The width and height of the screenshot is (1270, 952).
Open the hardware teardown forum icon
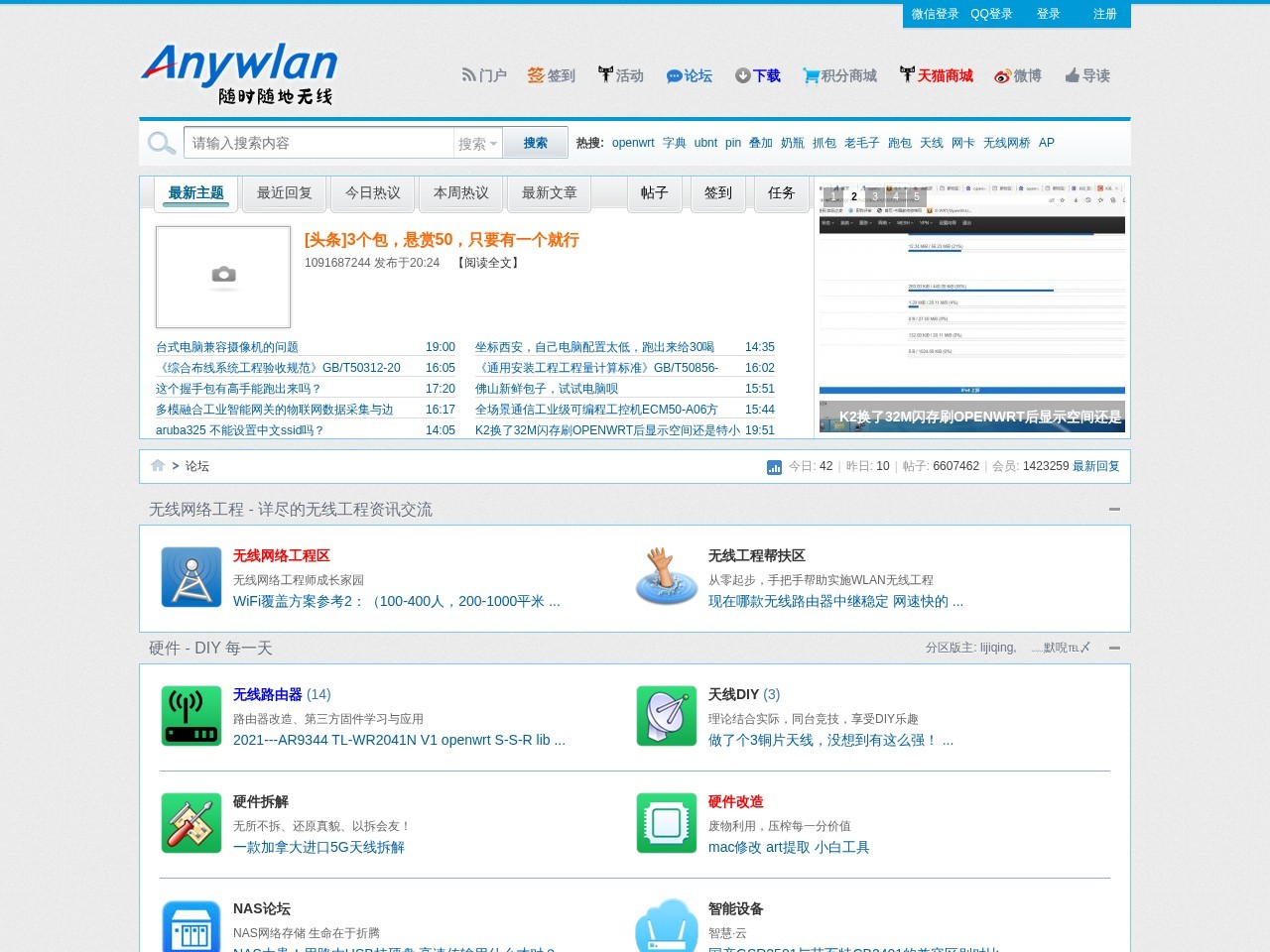coord(191,823)
